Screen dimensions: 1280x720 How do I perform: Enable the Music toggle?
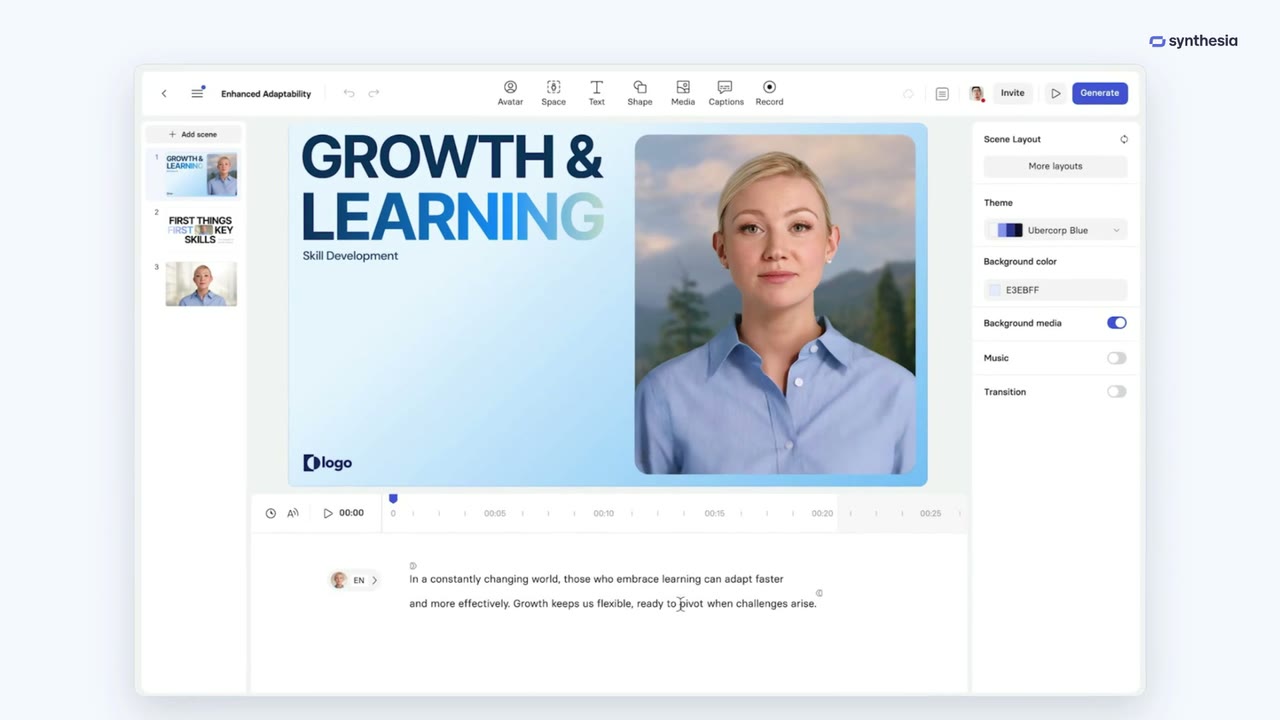tap(1116, 358)
